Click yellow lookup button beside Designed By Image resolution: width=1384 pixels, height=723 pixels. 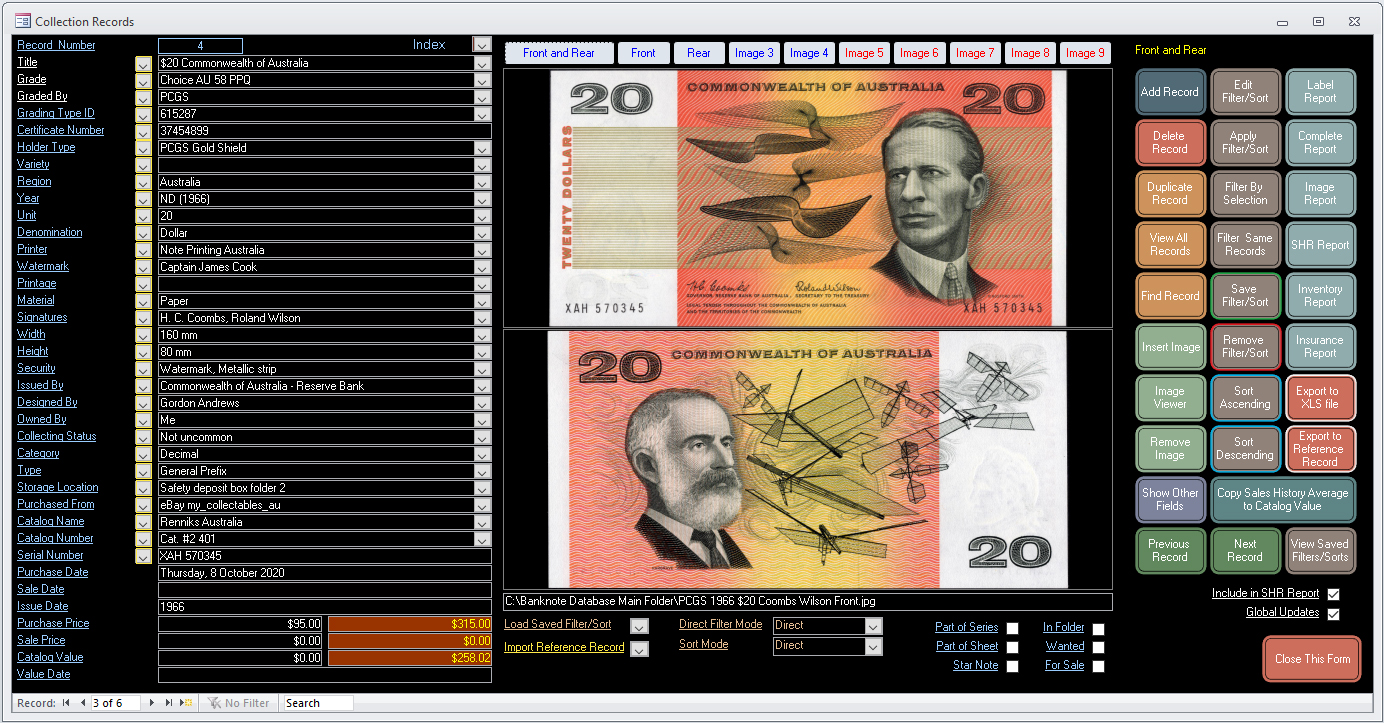coord(143,403)
